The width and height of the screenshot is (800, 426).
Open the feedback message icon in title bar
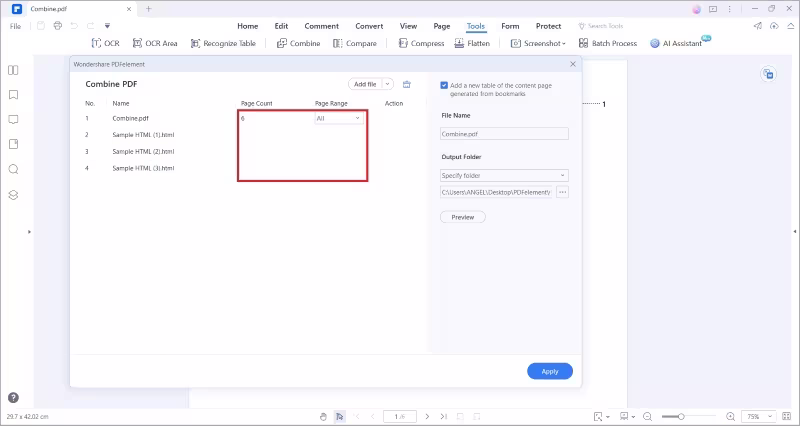point(713,9)
